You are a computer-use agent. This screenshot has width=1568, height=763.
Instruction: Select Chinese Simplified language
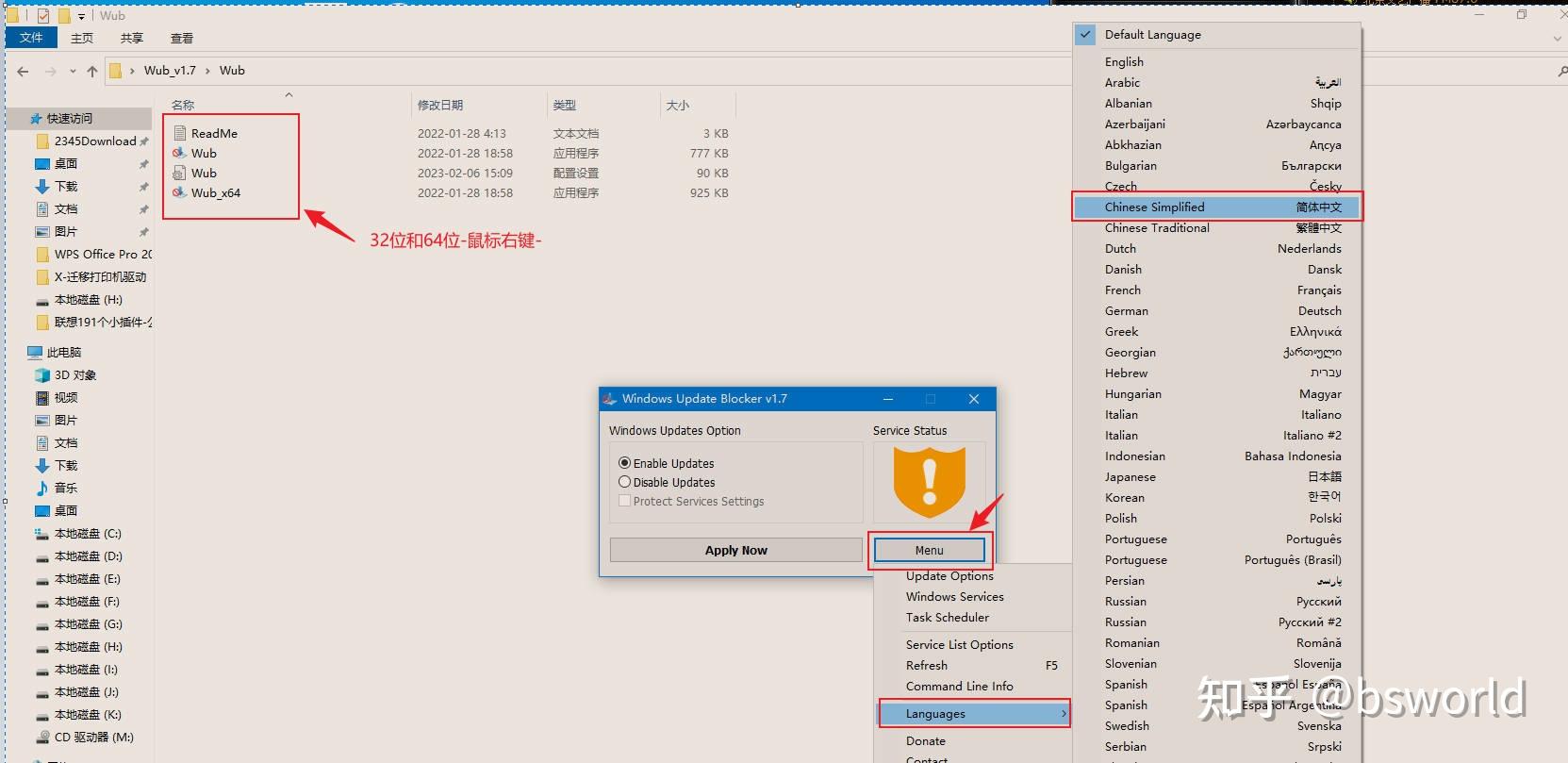(1217, 207)
